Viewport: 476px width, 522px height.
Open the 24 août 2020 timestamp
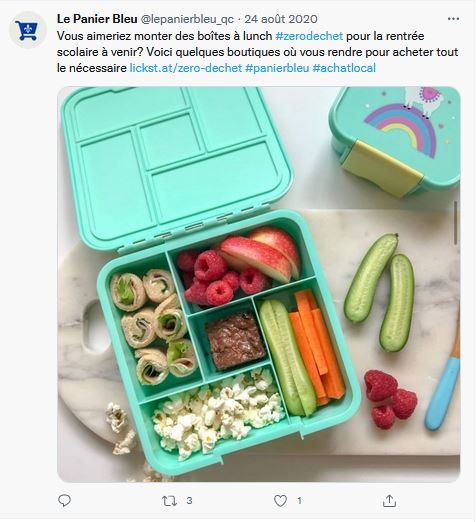point(281,19)
